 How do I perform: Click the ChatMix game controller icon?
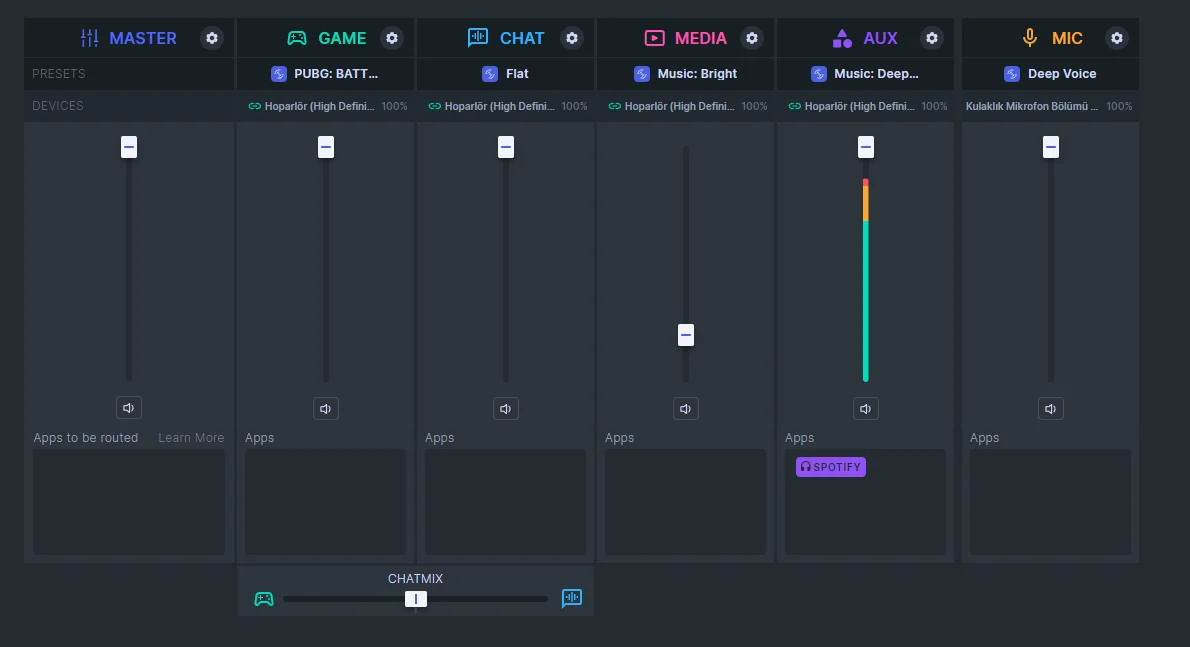point(263,599)
